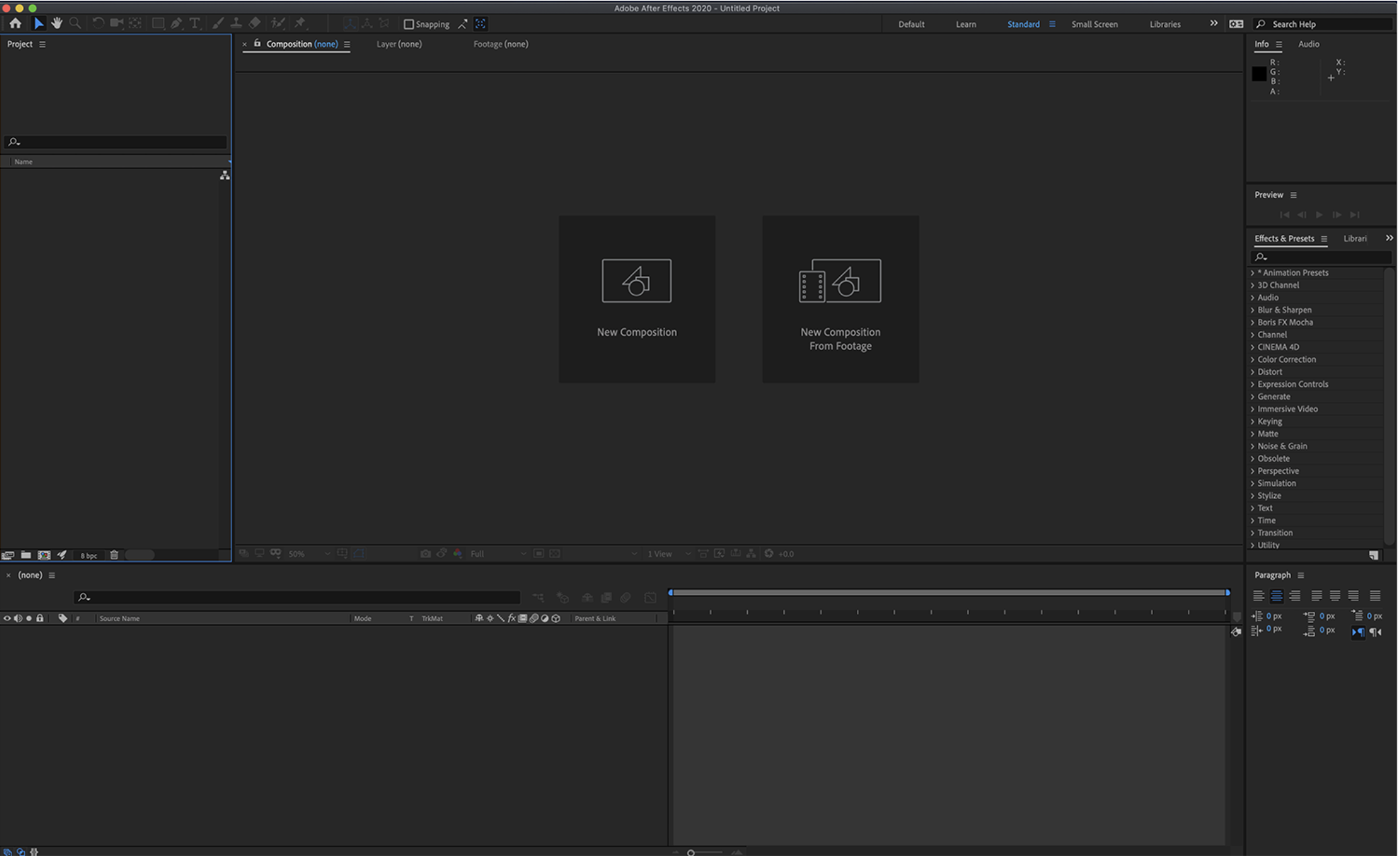This screenshot has width=1400, height=856.
Task: Open the 50% magnification dropdown
Action: [x=309, y=554]
